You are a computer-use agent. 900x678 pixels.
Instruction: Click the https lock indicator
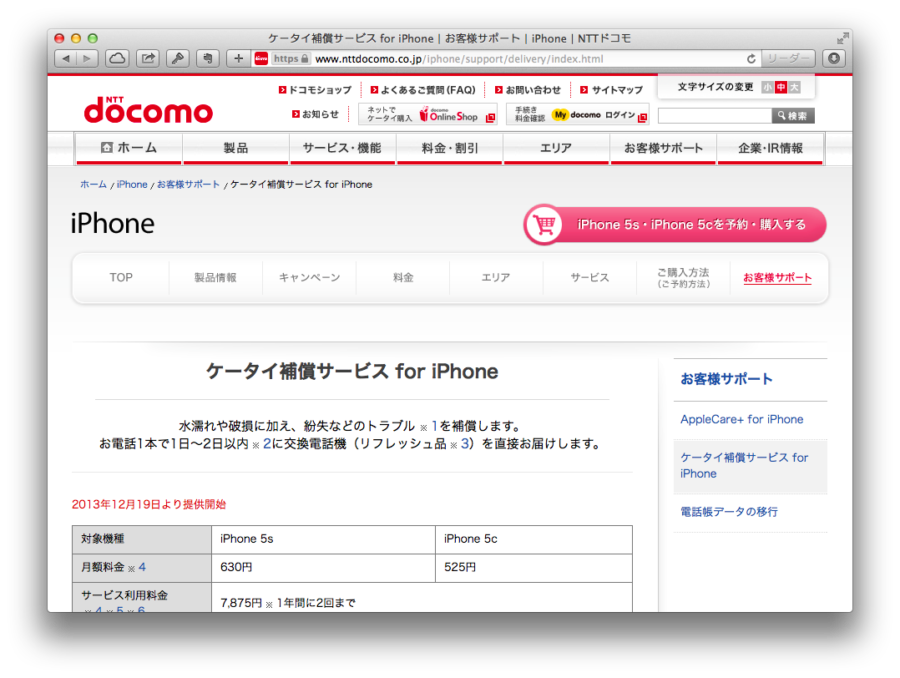[x=291, y=59]
